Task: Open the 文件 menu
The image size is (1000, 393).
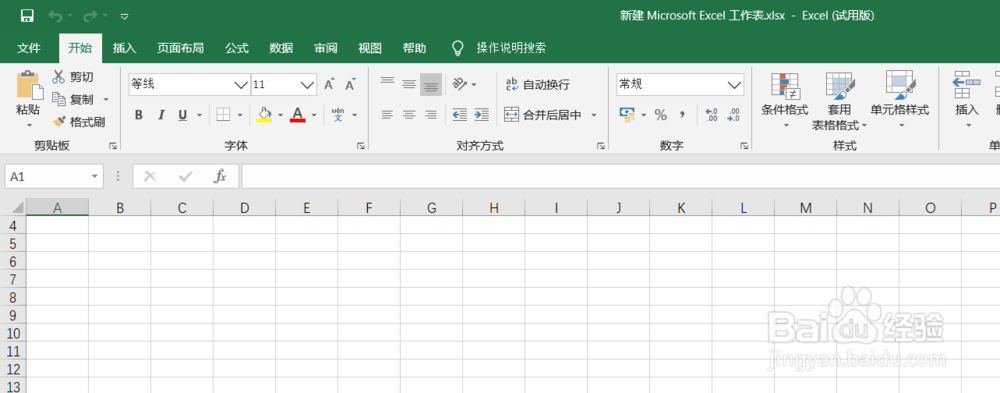Action: [x=29, y=48]
